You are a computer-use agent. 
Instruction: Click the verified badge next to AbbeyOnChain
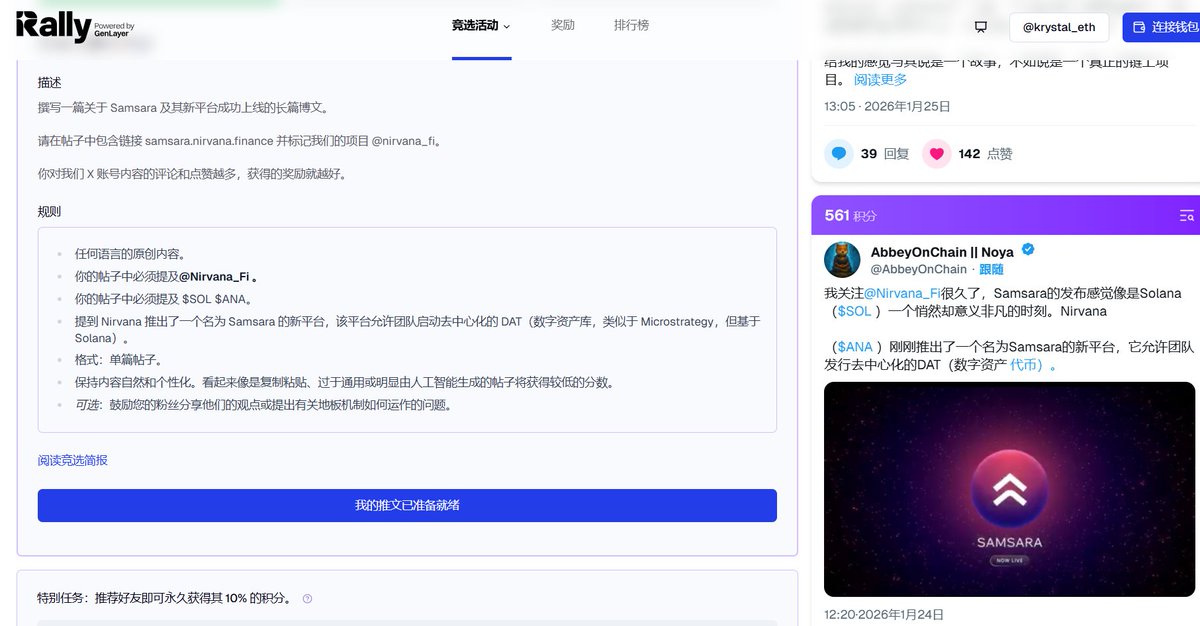pos(1027,251)
